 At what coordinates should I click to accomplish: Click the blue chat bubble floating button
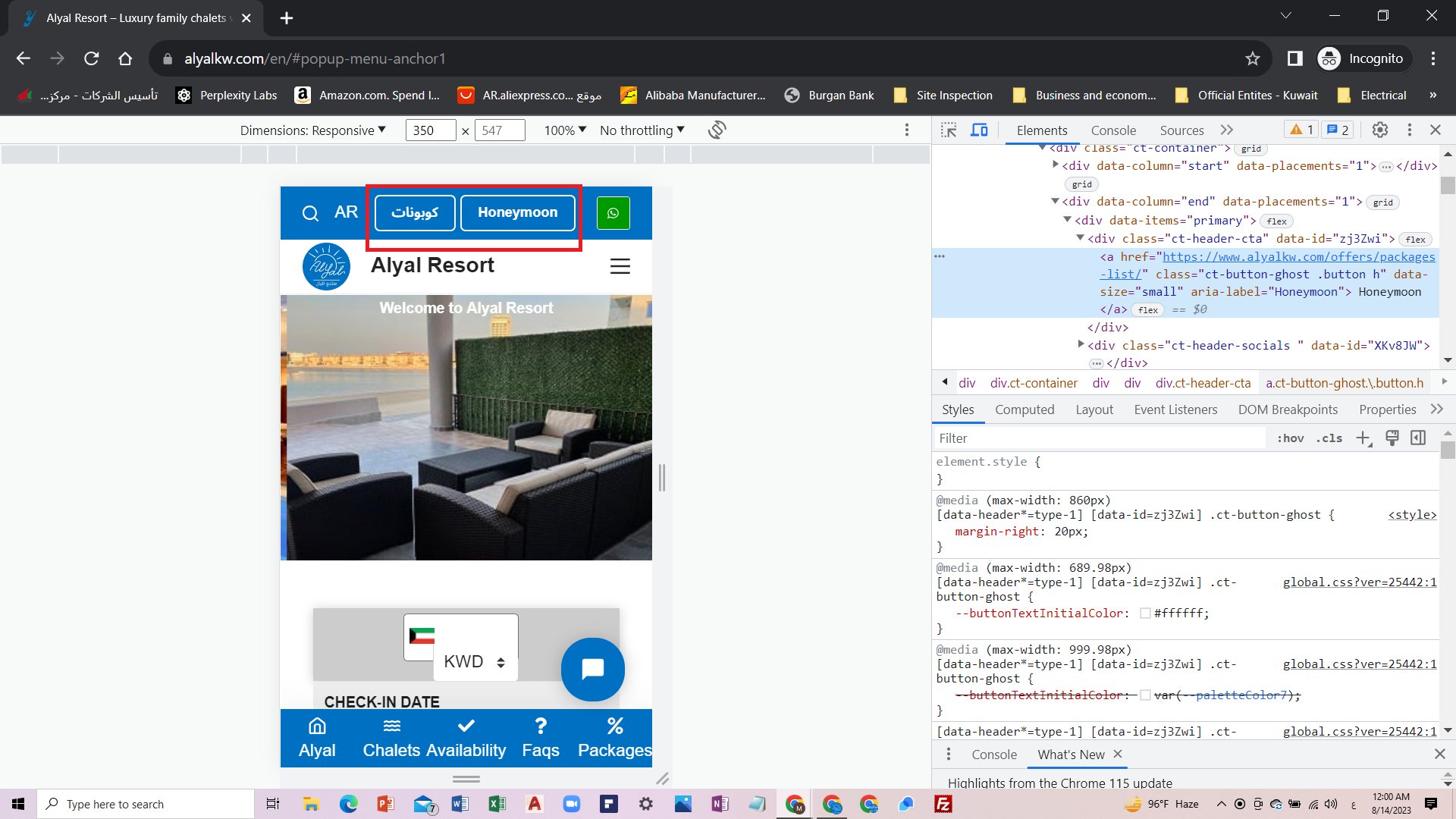pos(593,669)
